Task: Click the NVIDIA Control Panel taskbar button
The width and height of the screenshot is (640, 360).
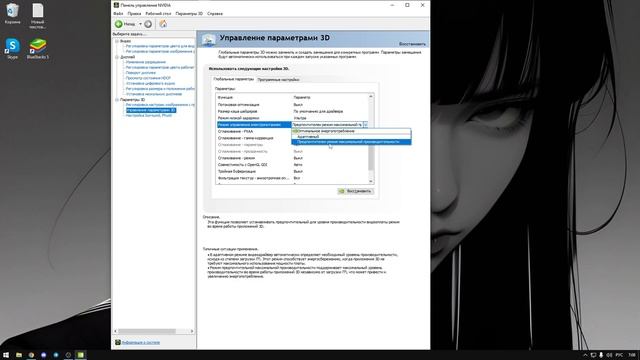Action: click(80, 355)
